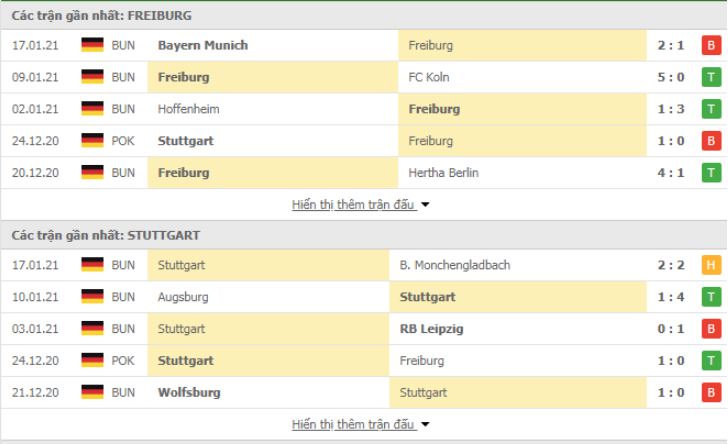Select the 'Các trận gần nhất: STUTTGART' header
This screenshot has height=444, width=728.
point(106,235)
